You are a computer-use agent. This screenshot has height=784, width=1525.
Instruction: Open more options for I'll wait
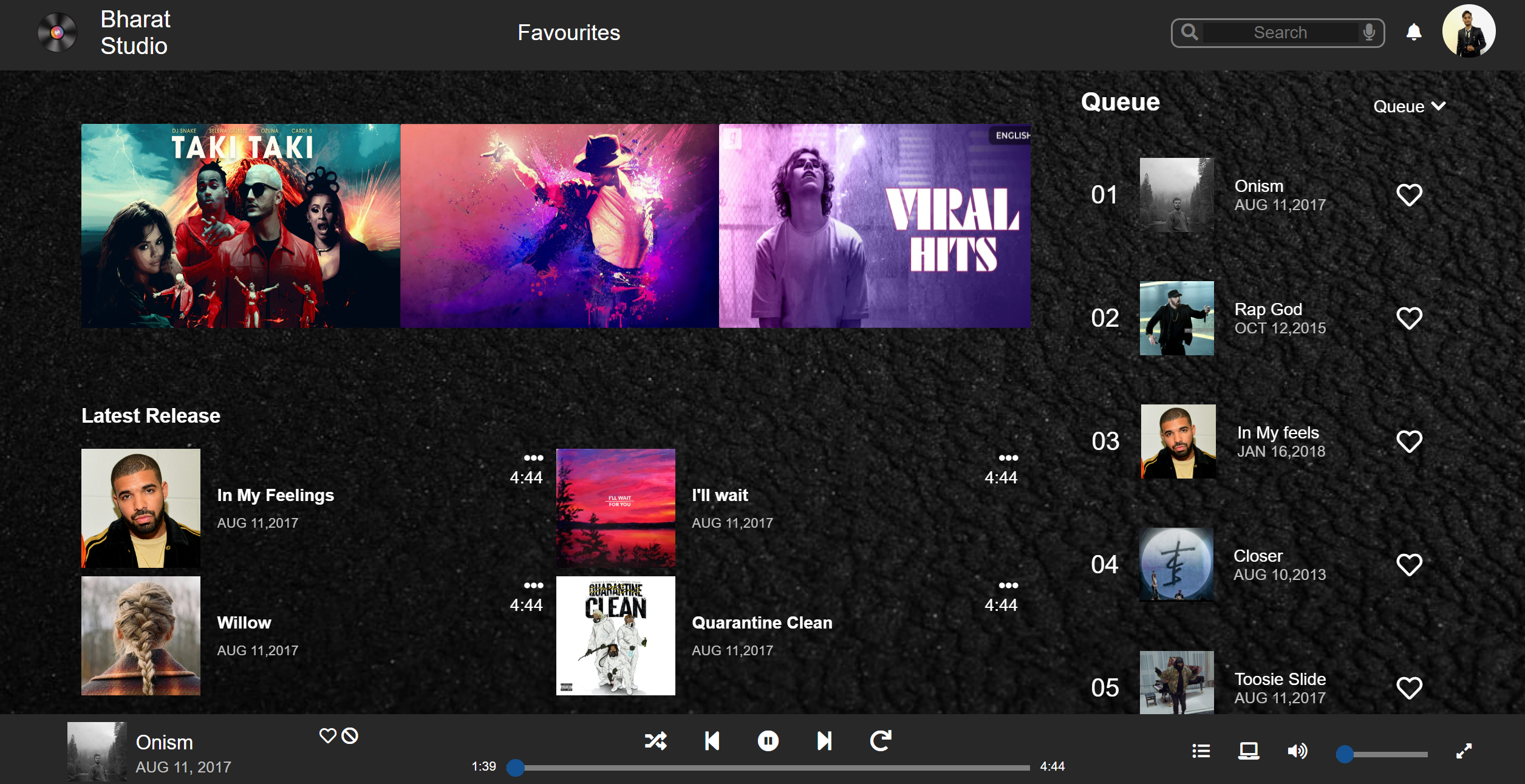[x=1008, y=458]
